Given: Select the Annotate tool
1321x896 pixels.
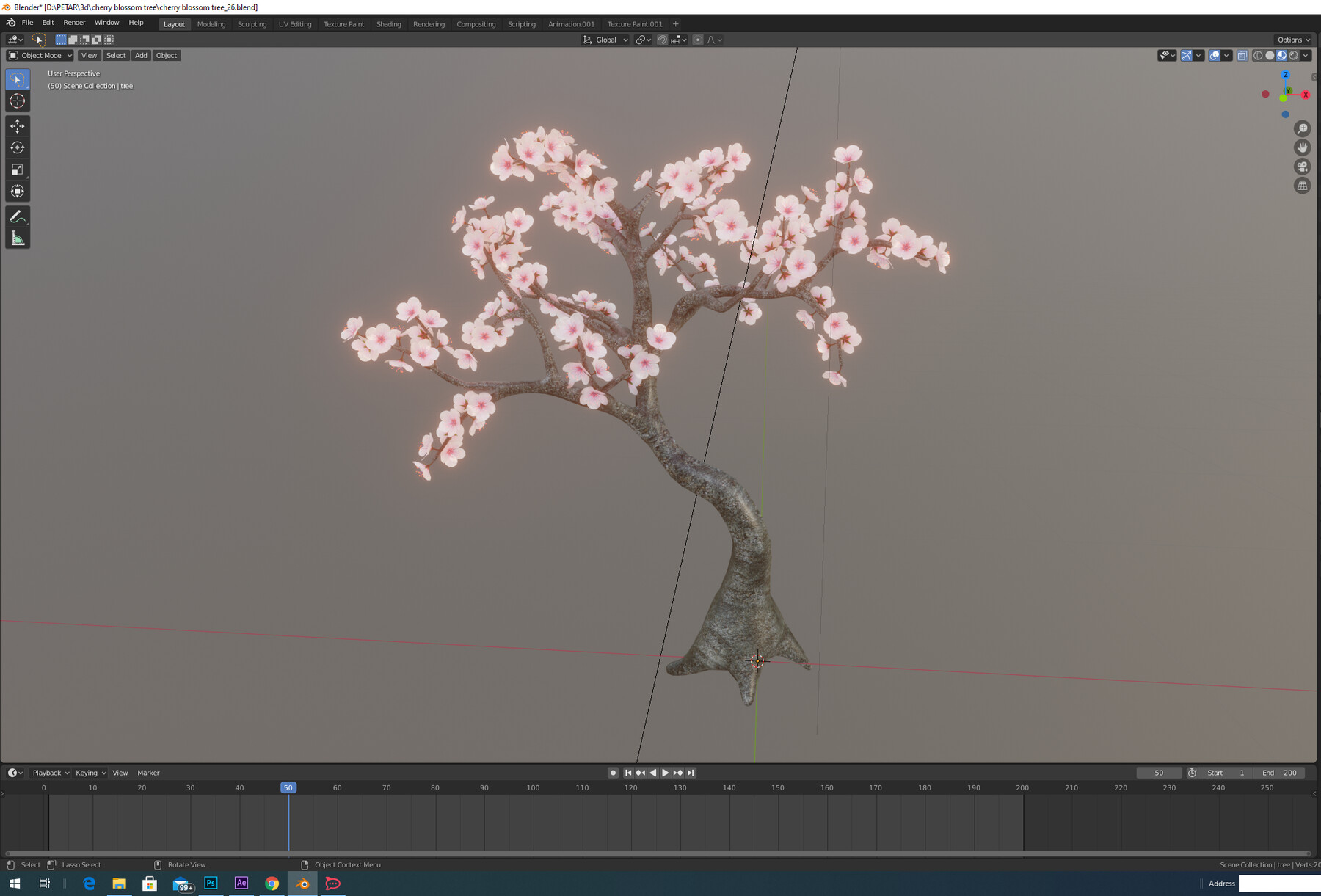Looking at the screenshot, I should (x=18, y=216).
